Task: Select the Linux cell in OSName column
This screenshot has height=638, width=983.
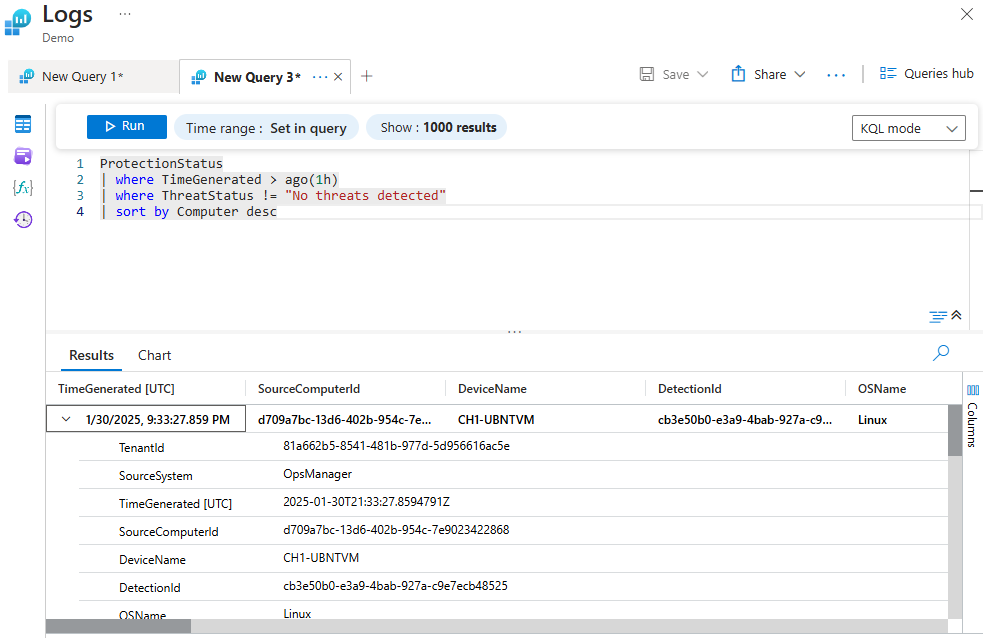Action: (x=872, y=420)
